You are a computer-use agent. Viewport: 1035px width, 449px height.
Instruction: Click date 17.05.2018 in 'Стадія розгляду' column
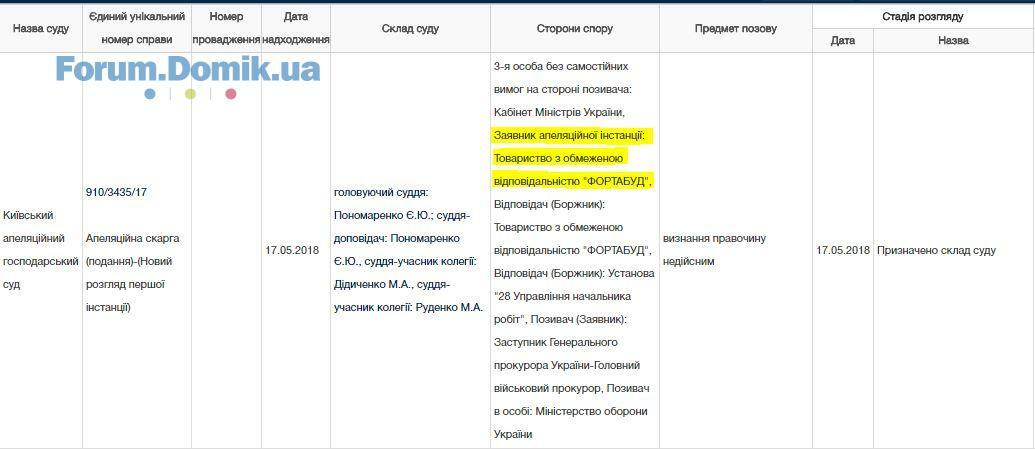click(843, 250)
